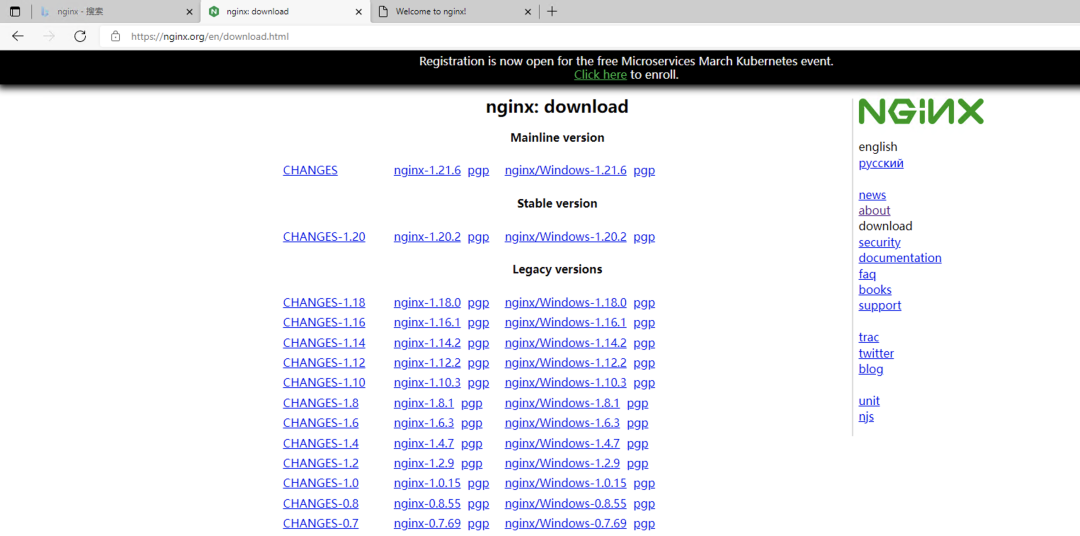Click the lock icon in address bar
Image resolution: width=1080 pixels, height=536 pixels.
click(116, 36)
